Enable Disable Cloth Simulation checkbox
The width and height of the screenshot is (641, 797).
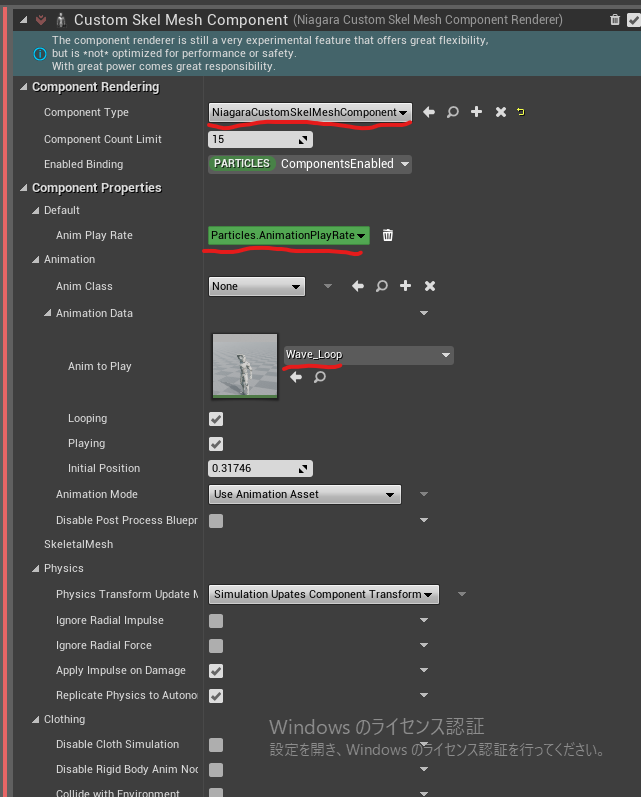click(x=216, y=745)
